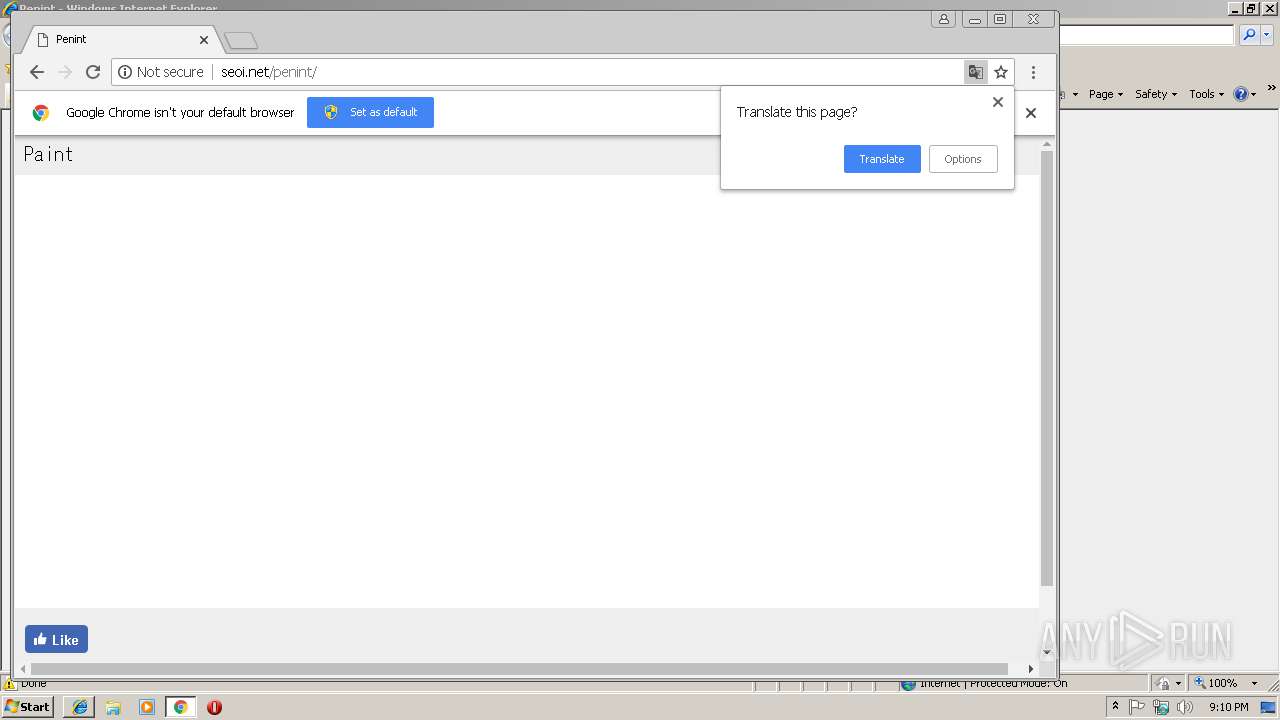View site info for Not secure
The image size is (1280, 720).
pyautogui.click(x=161, y=72)
